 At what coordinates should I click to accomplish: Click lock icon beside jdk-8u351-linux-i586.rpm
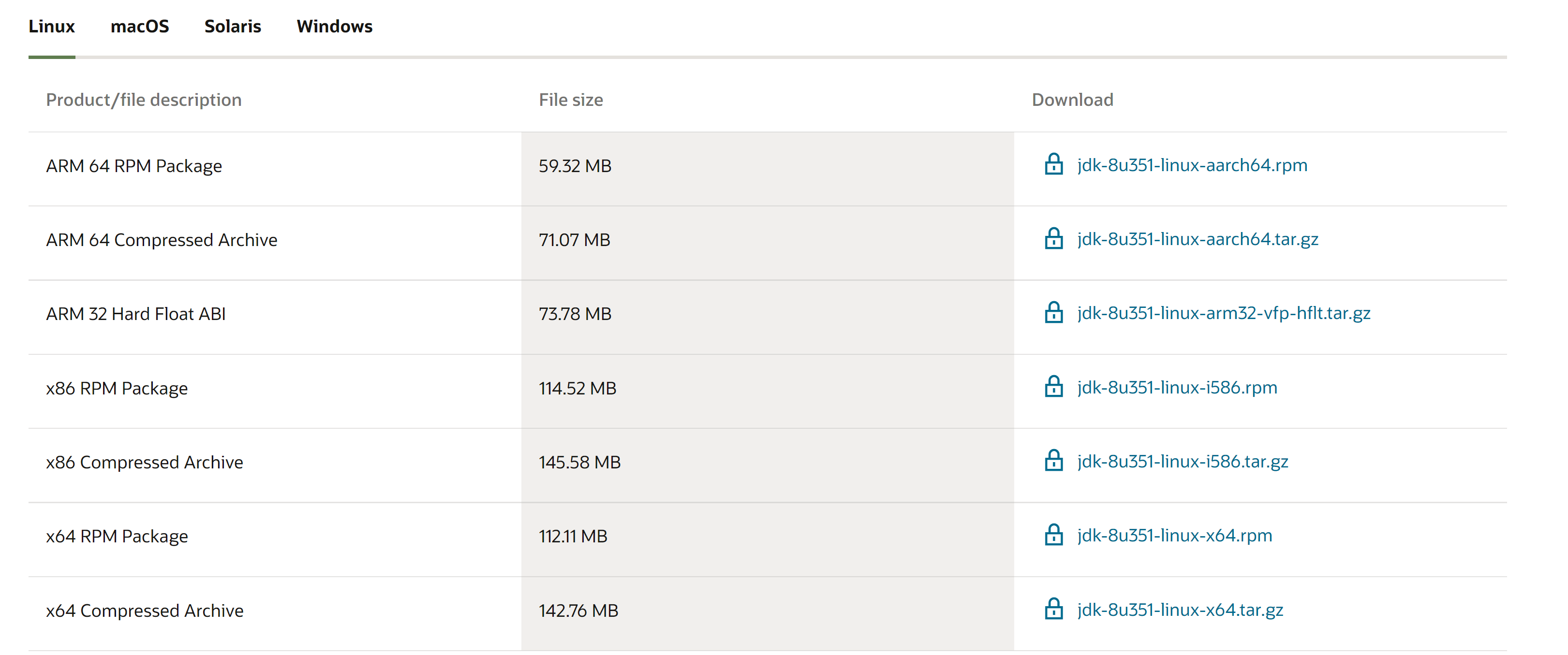[1054, 387]
